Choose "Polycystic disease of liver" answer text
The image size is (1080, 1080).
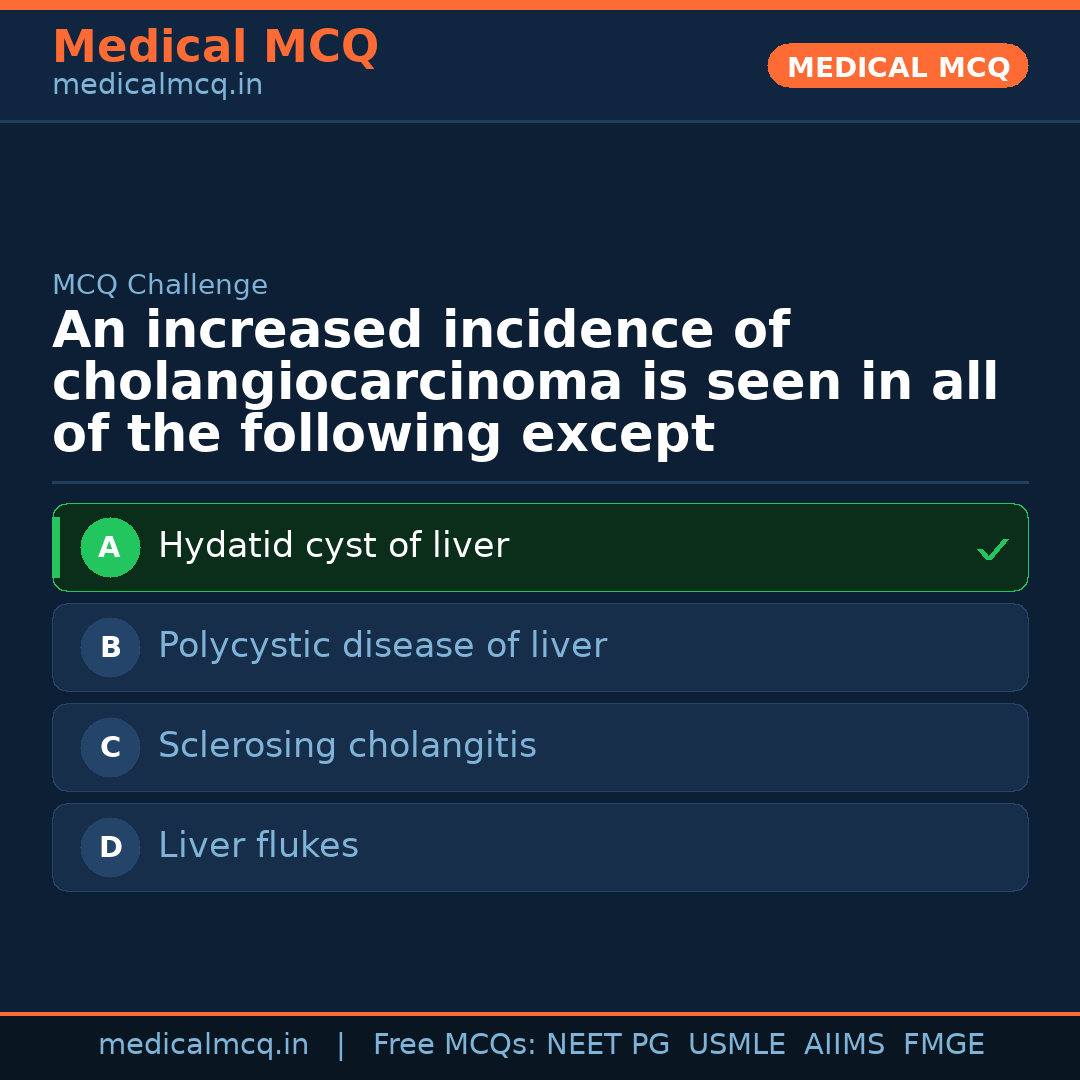(x=382, y=646)
